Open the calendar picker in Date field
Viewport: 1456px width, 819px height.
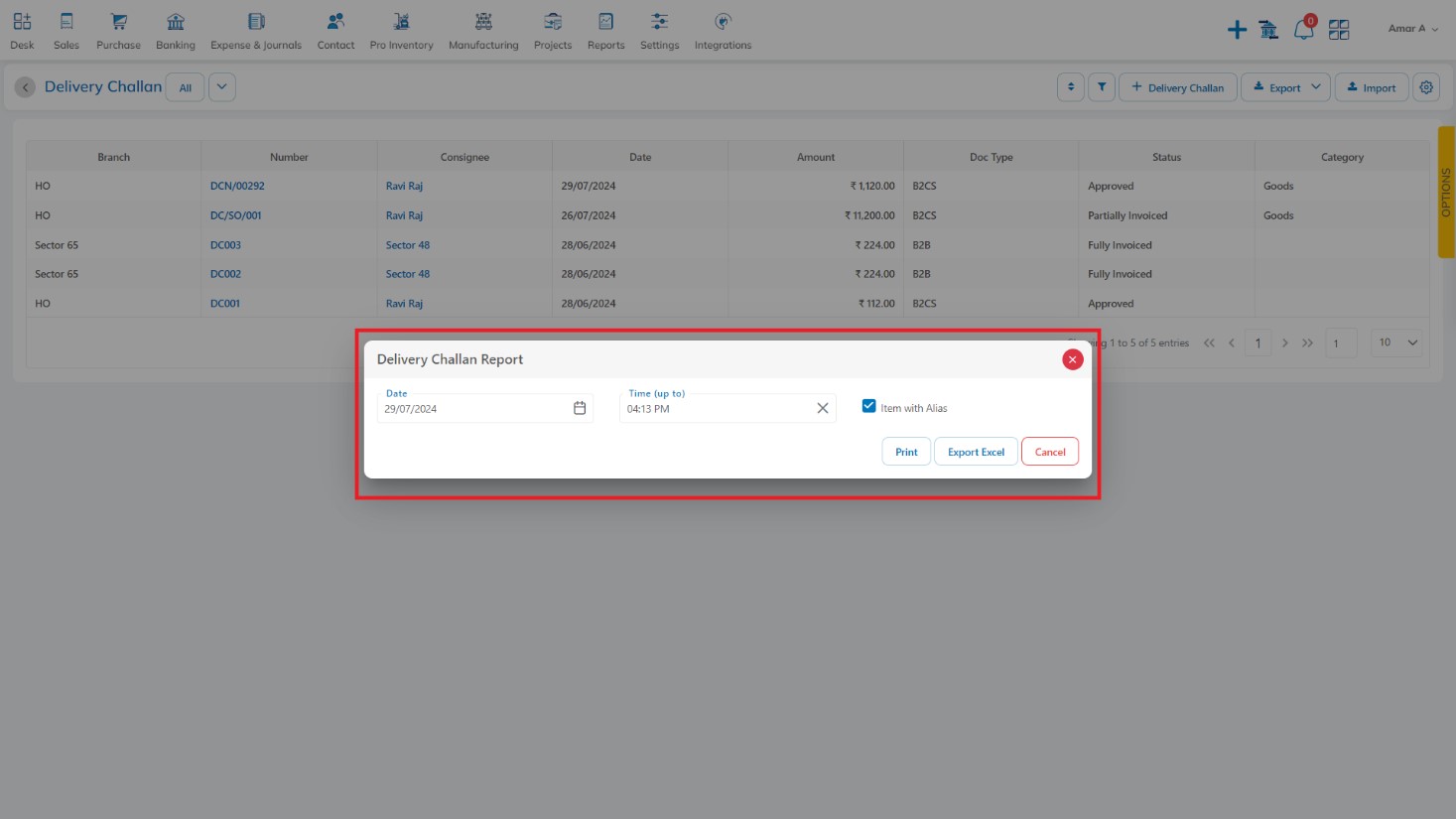[x=580, y=408]
